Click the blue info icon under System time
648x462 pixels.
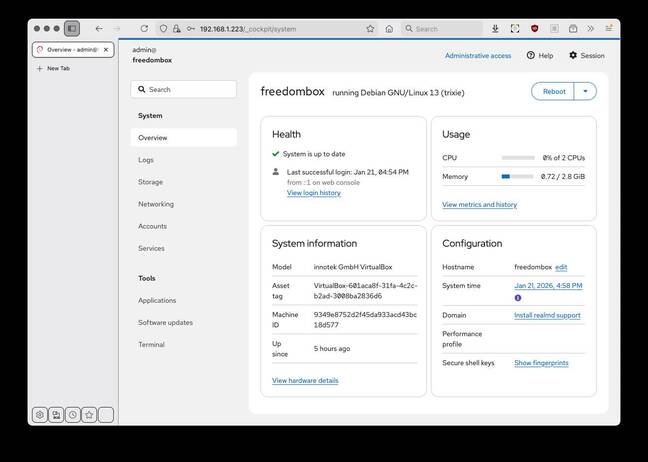(x=518, y=298)
